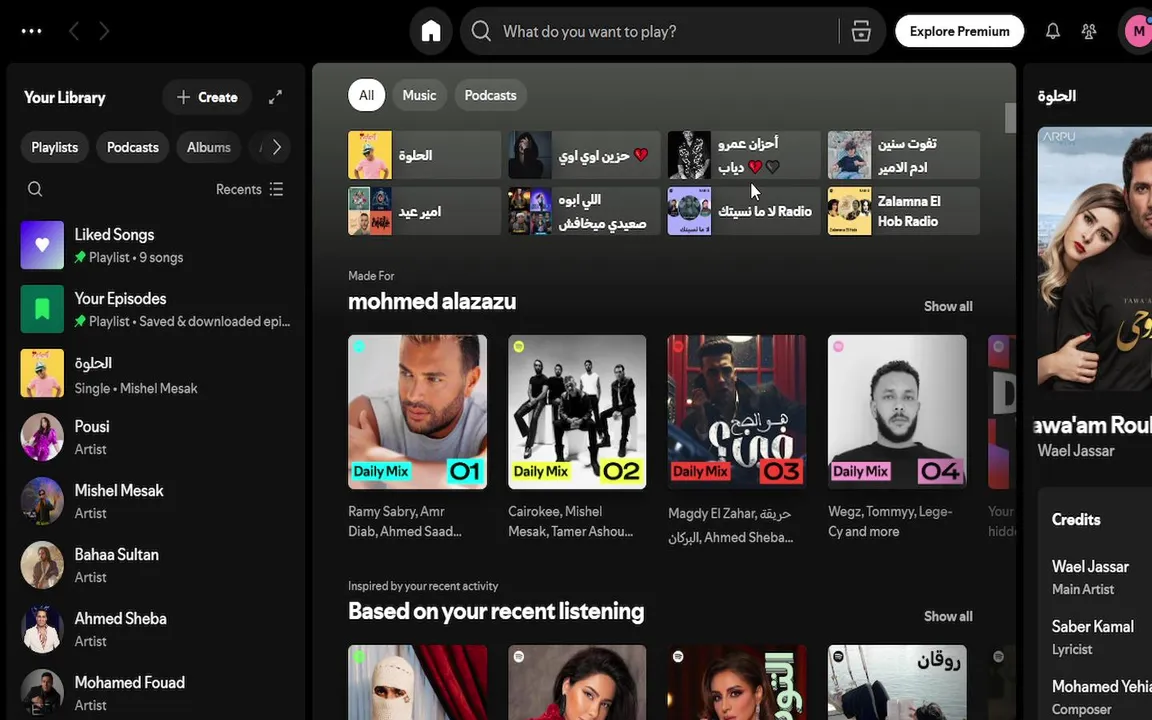Open the mohmed alazazu heading link
Image resolution: width=1152 pixels, height=720 pixels.
pyautogui.click(x=432, y=301)
